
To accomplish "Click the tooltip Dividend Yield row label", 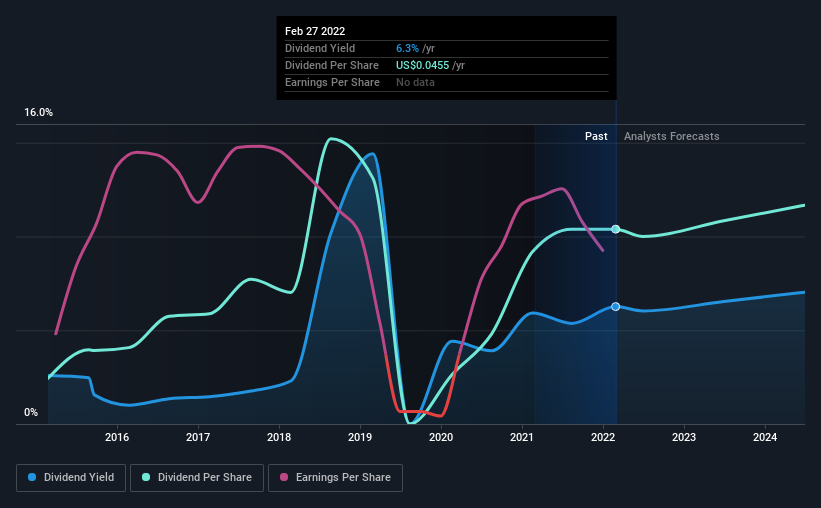I will point(320,48).
